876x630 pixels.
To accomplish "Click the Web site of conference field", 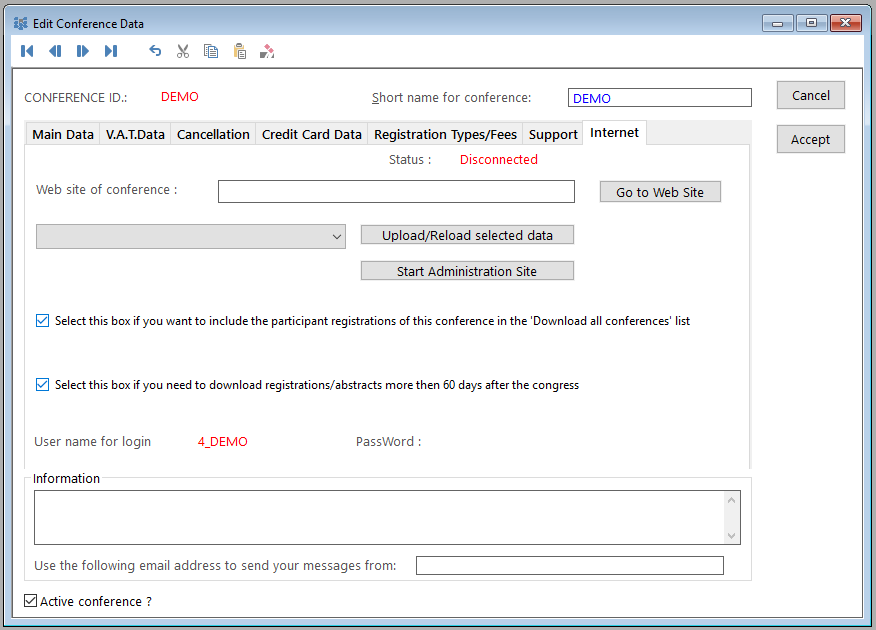I will click(x=396, y=191).
